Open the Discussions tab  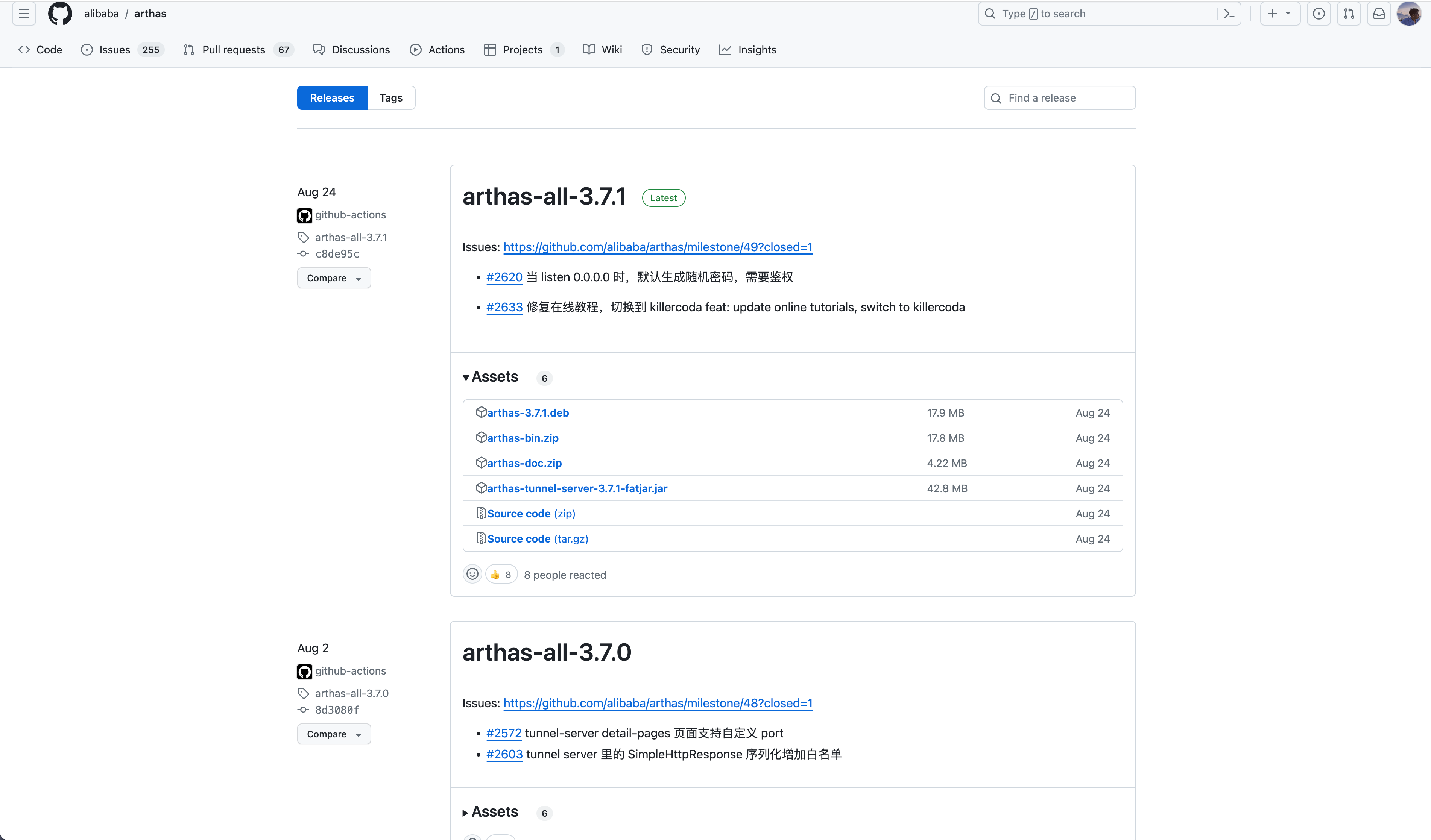point(351,50)
